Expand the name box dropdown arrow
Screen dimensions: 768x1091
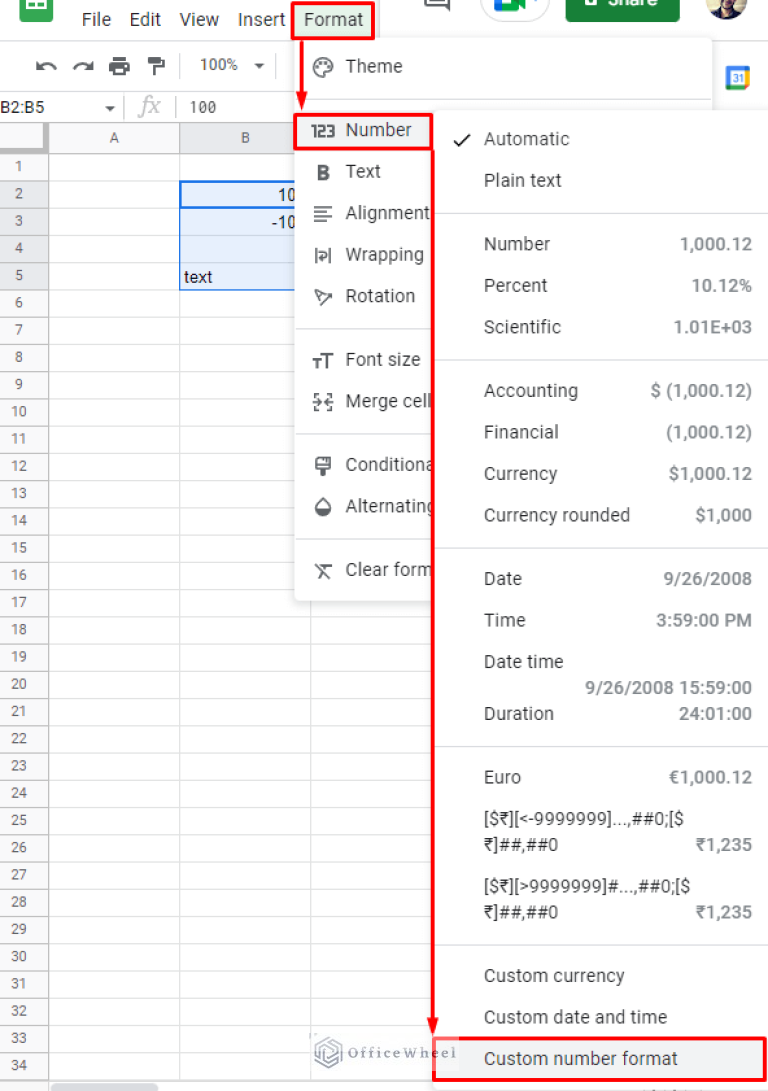point(110,107)
